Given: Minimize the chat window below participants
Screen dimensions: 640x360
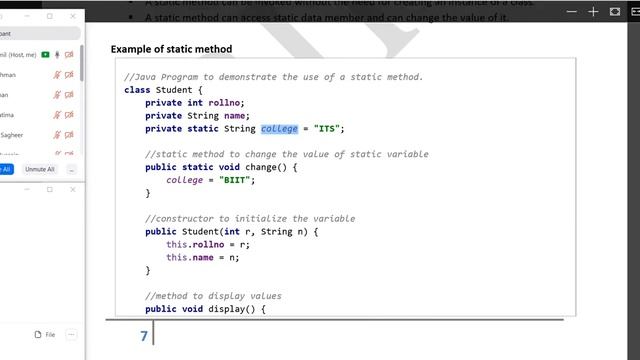Looking at the screenshot, I should [27, 189].
